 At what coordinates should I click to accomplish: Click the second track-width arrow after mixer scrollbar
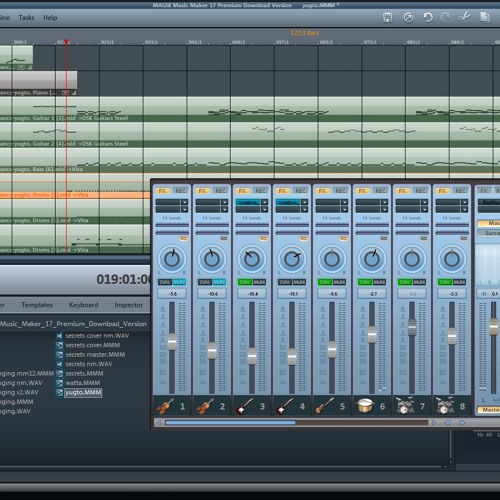(x=462, y=423)
